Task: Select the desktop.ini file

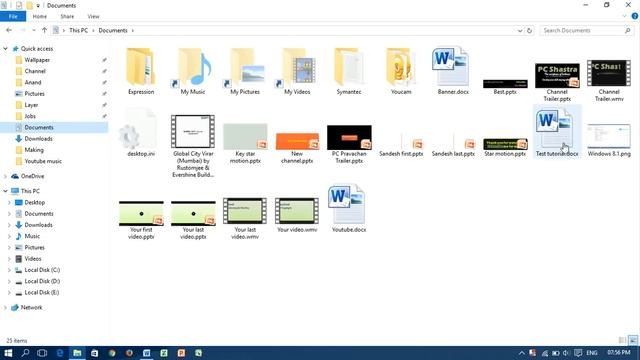Action: 141,133
